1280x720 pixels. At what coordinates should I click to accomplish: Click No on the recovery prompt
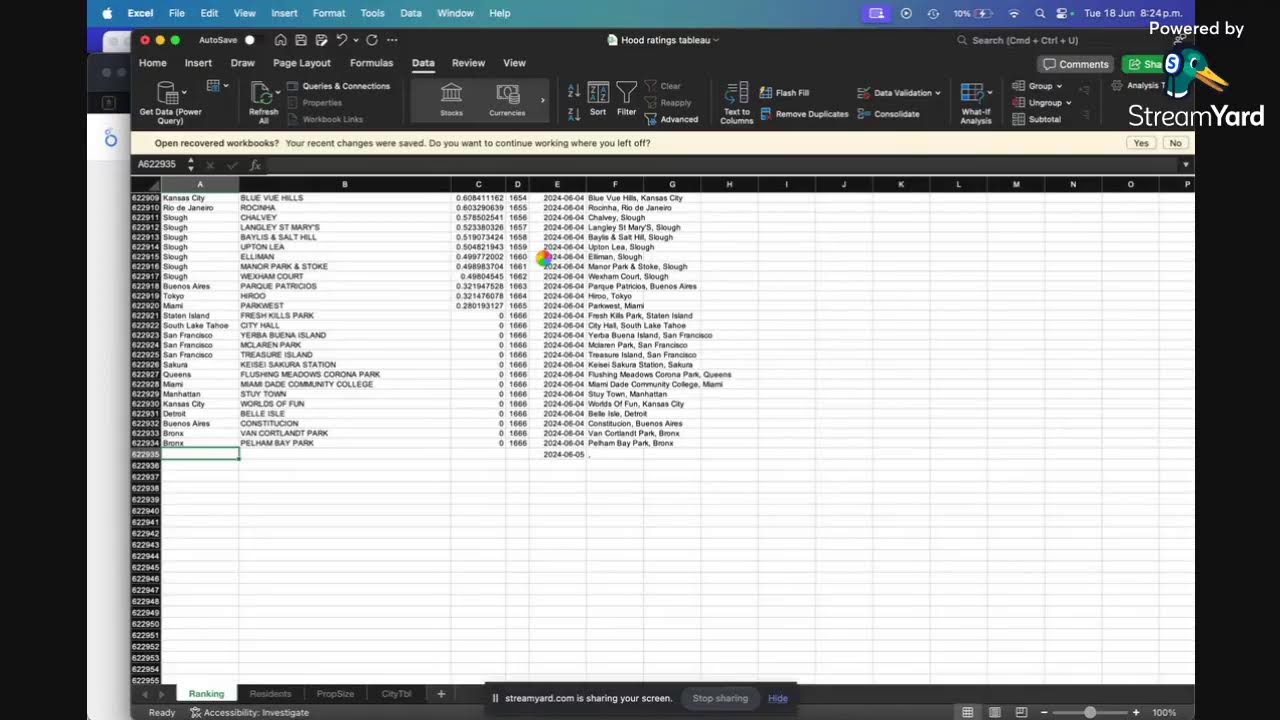click(1175, 143)
